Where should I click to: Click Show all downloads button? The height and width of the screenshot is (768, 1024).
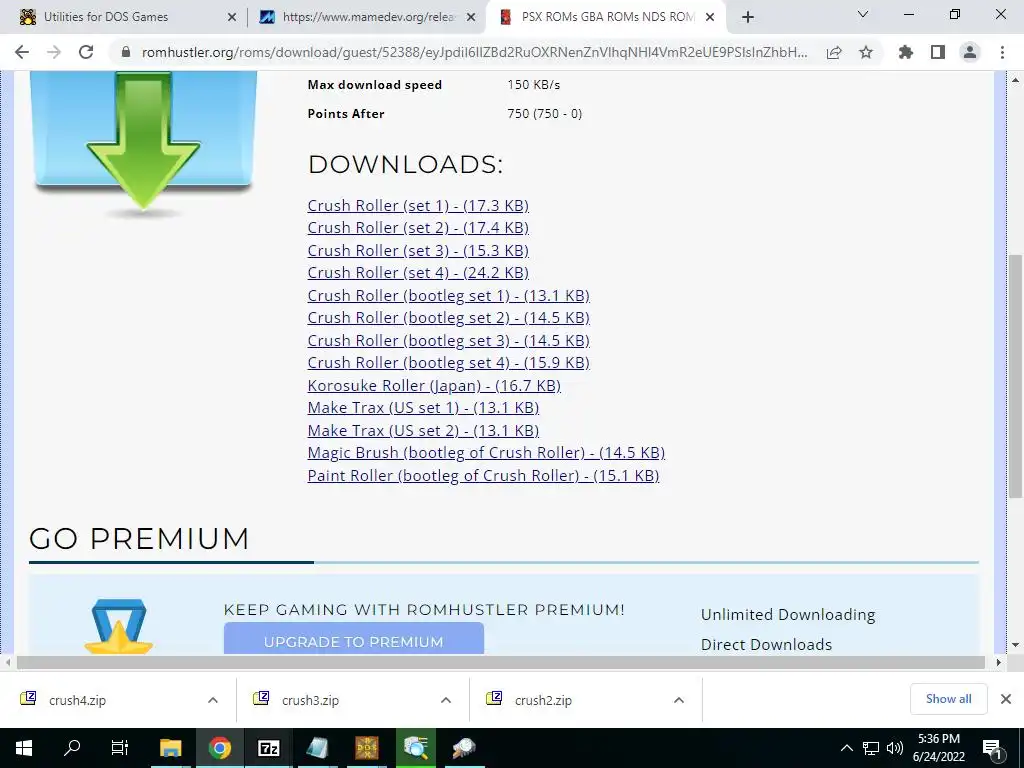click(948, 699)
